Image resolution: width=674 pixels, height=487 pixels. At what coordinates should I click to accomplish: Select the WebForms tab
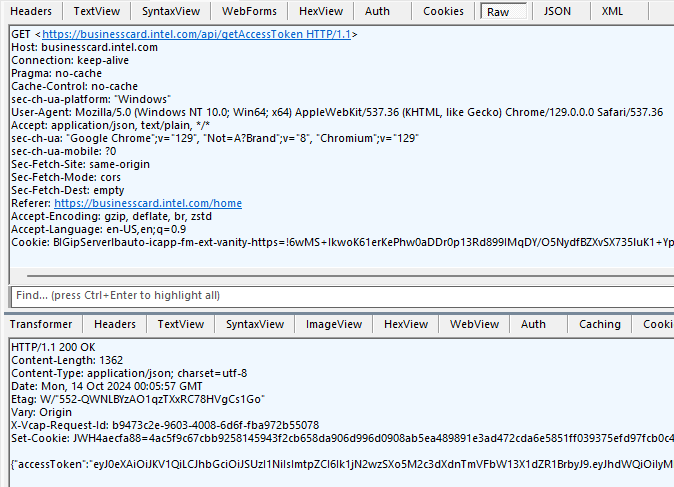(249, 11)
